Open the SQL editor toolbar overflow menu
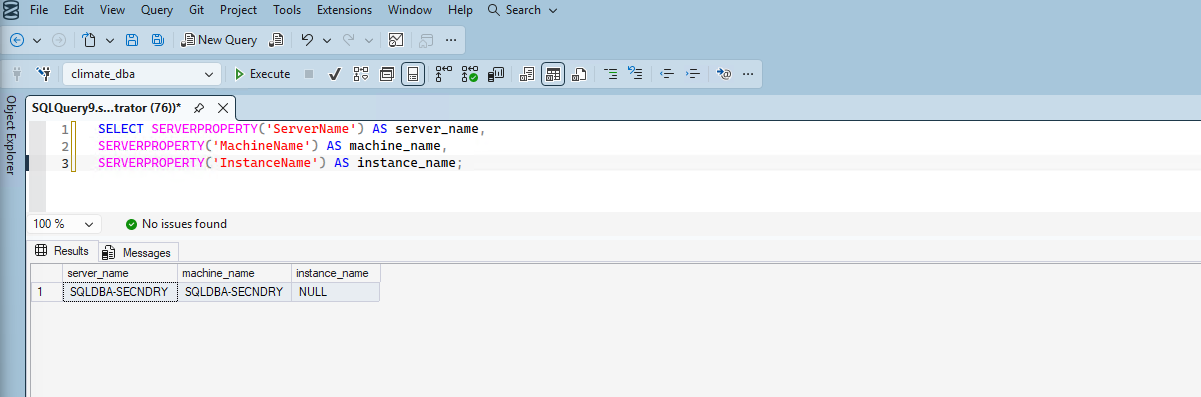 748,74
